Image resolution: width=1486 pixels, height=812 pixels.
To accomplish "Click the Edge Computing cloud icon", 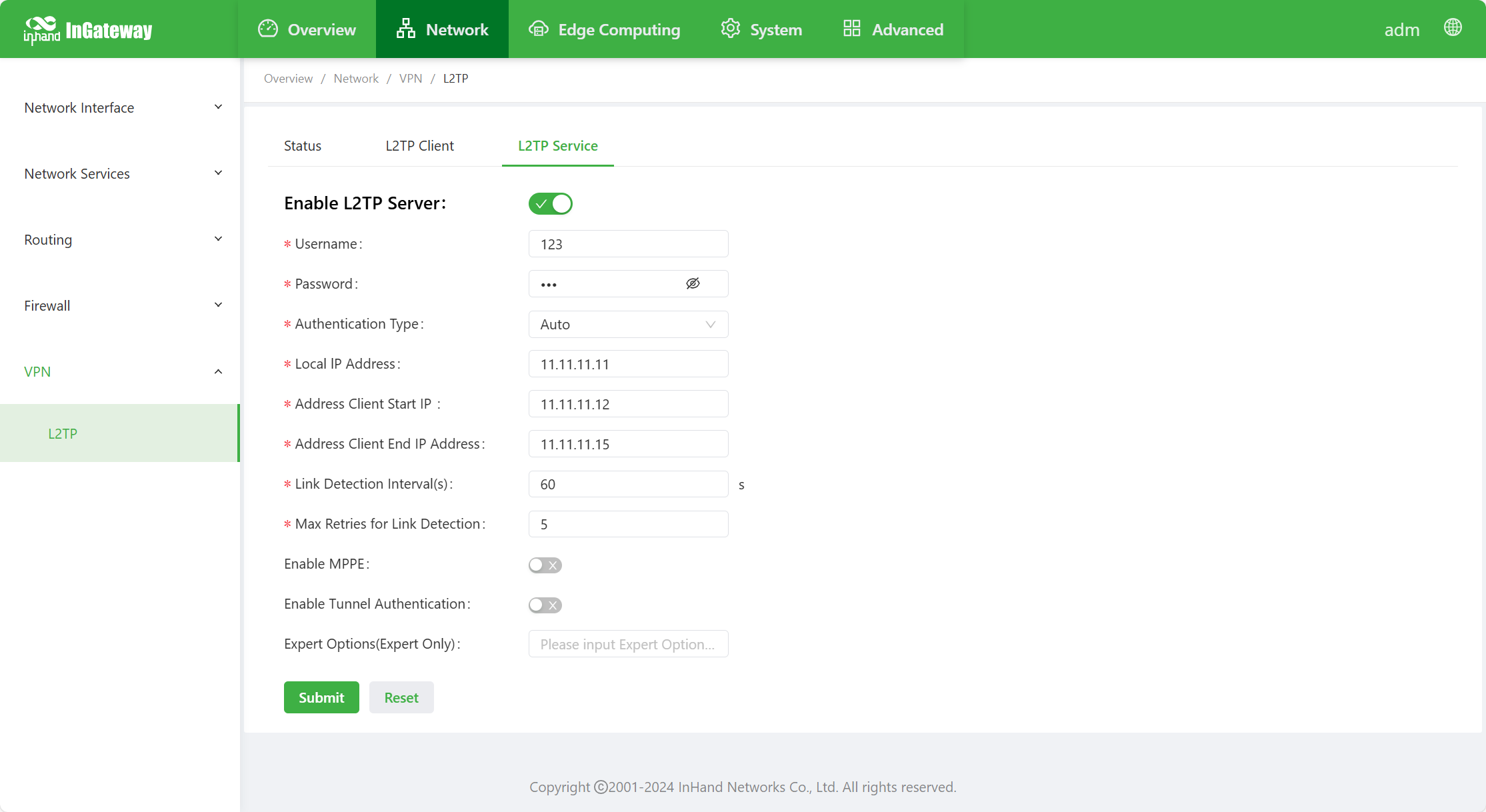I will [539, 29].
